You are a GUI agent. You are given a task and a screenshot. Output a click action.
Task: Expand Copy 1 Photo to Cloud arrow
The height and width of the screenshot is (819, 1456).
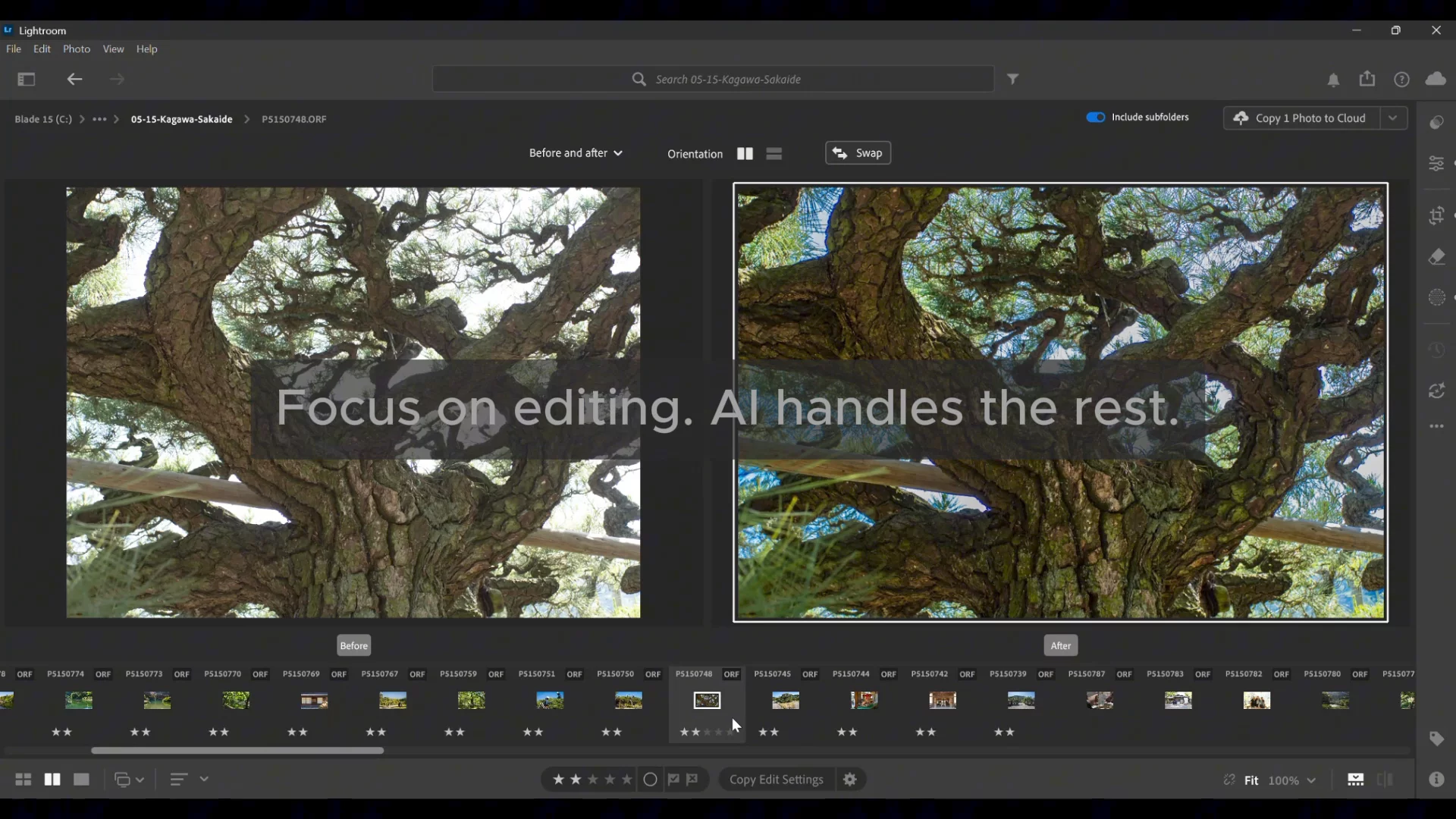(x=1393, y=118)
